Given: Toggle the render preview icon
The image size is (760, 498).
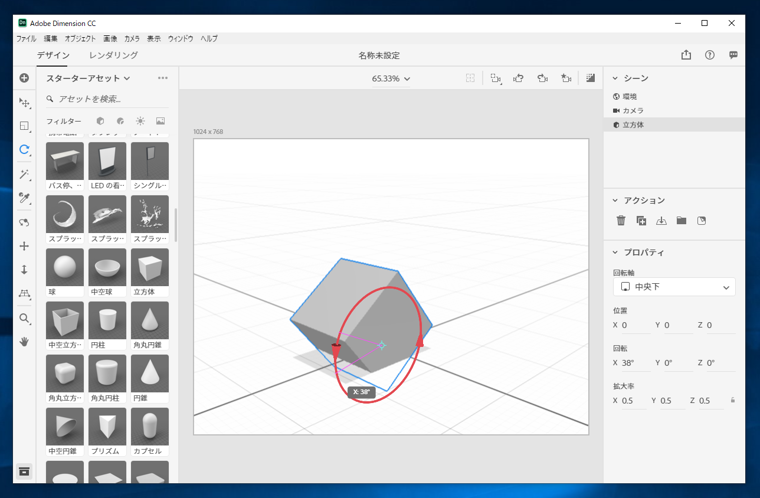Looking at the screenshot, I should tap(590, 78).
